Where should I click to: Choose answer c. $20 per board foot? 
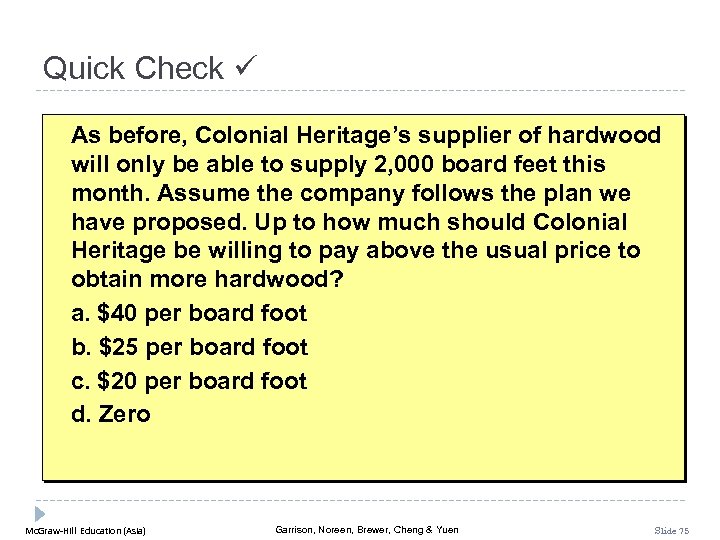pos(189,381)
